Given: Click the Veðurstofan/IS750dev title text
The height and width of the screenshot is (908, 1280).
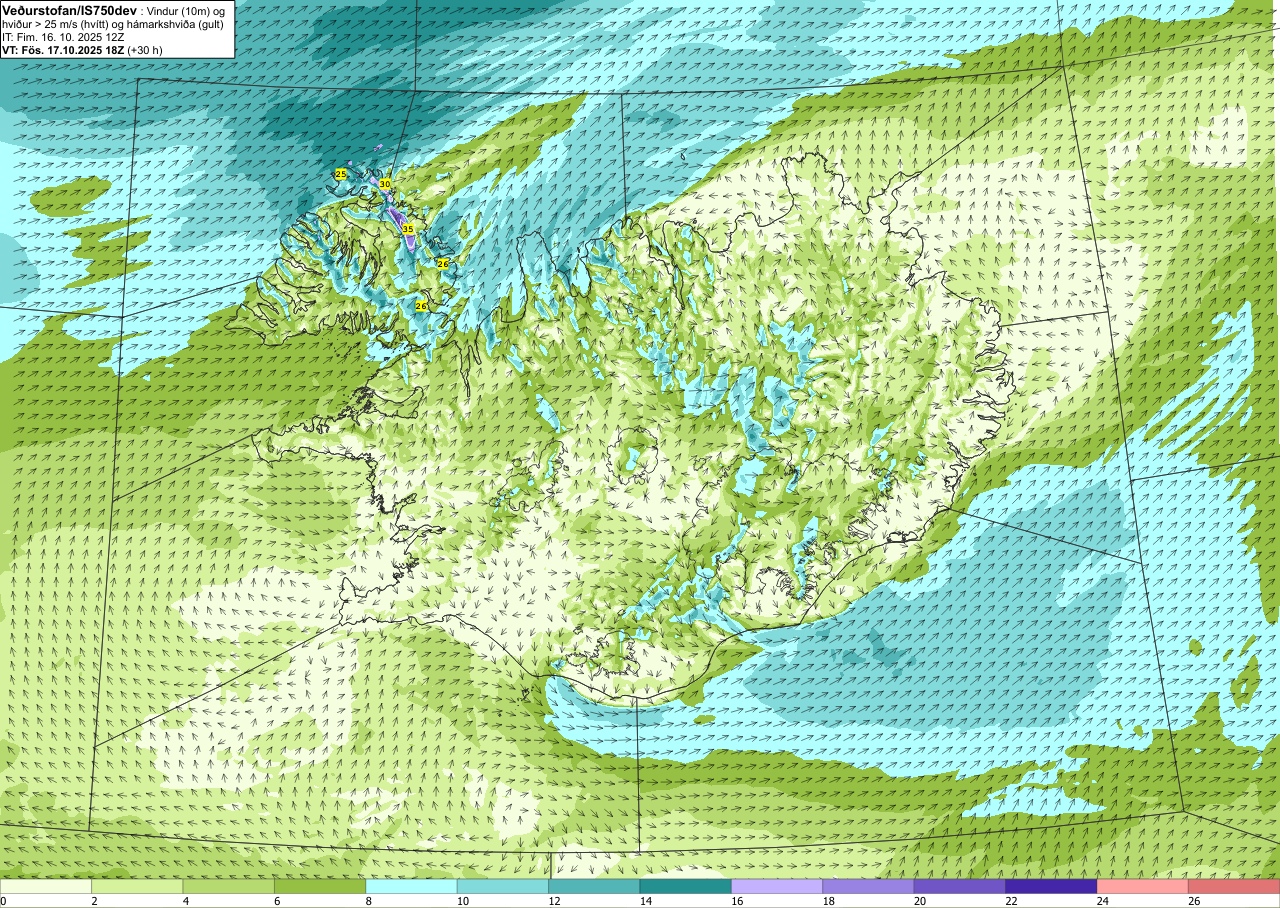Looking at the screenshot, I should (x=69, y=9).
